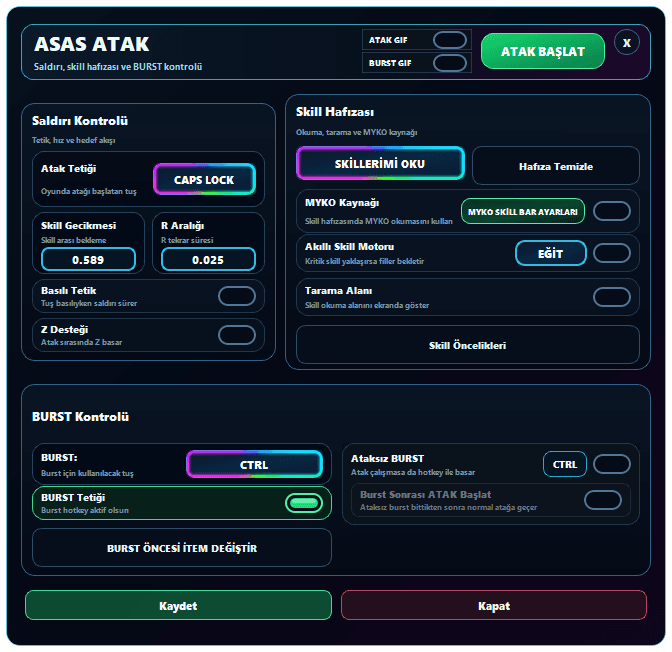The height and width of the screenshot is (652, 672).
Task: Click the Saldırı Kontrolü heading
Action: pyautogui.click(x=80, y=121)
